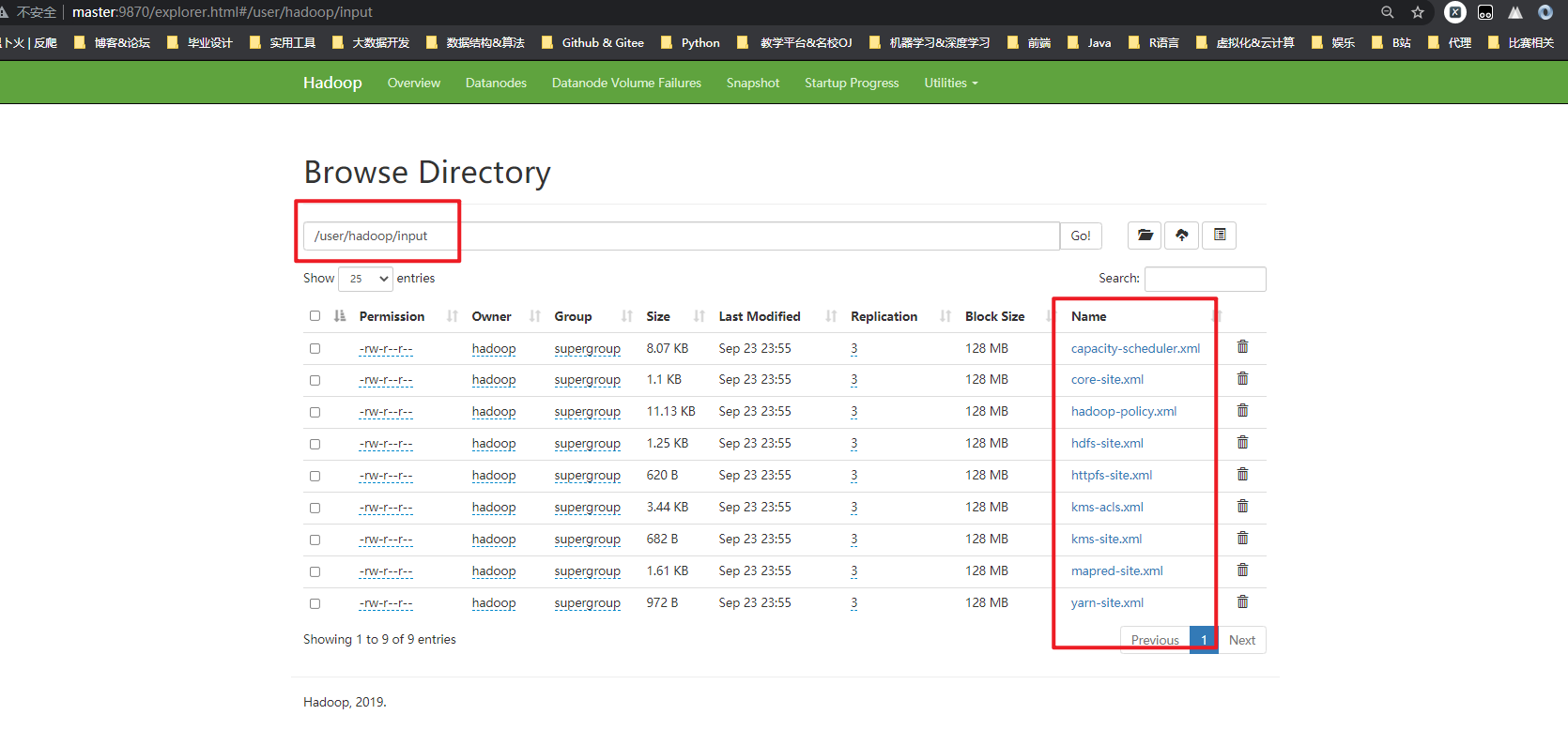Click the Next pagination button
Image resolution: width=1568 pixels, height=730 pixels.
[x=1241, y=640]
